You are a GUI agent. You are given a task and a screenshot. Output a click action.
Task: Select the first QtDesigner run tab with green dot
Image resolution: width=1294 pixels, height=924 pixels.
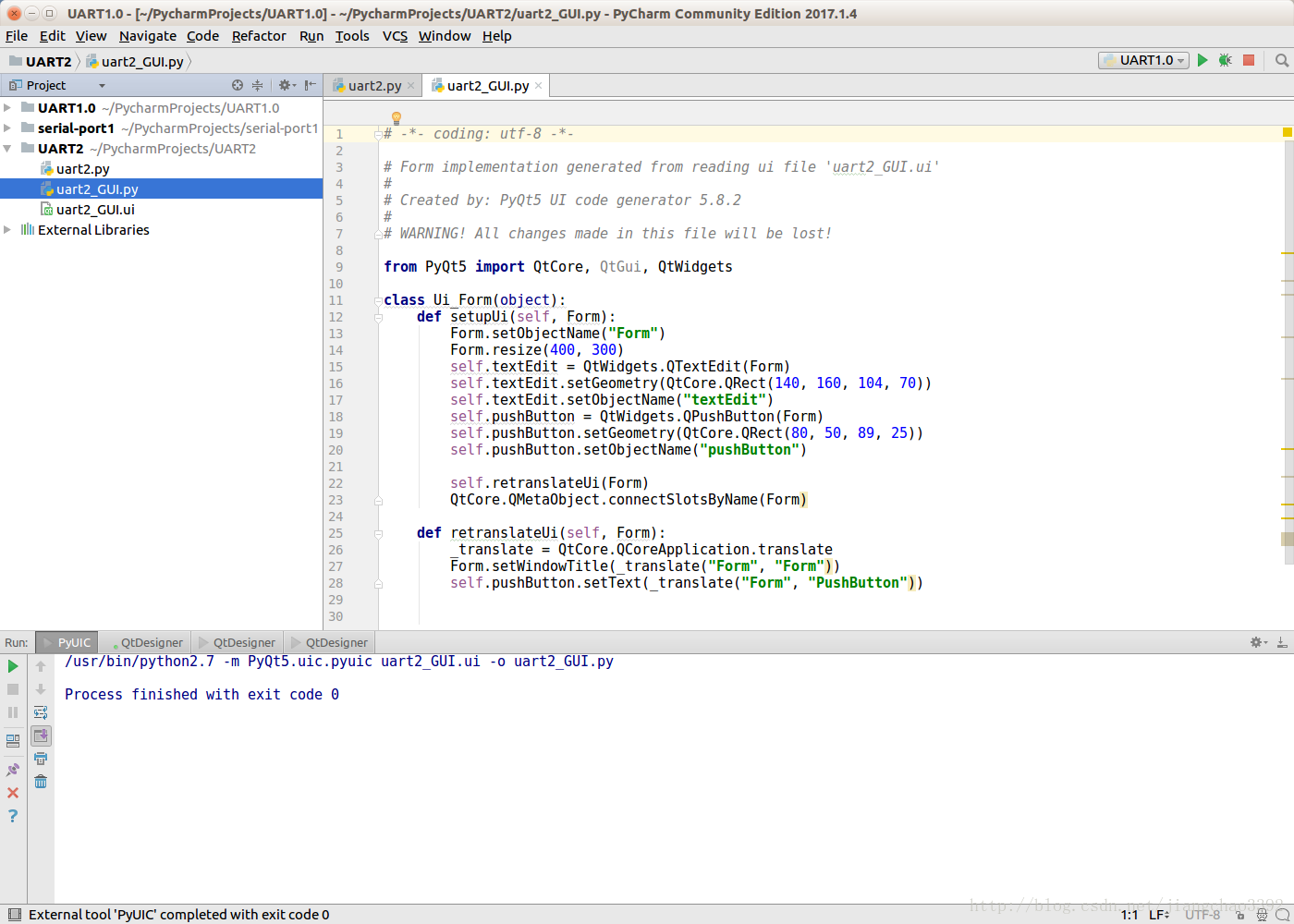pyautogui.click(x=144, y=642)
